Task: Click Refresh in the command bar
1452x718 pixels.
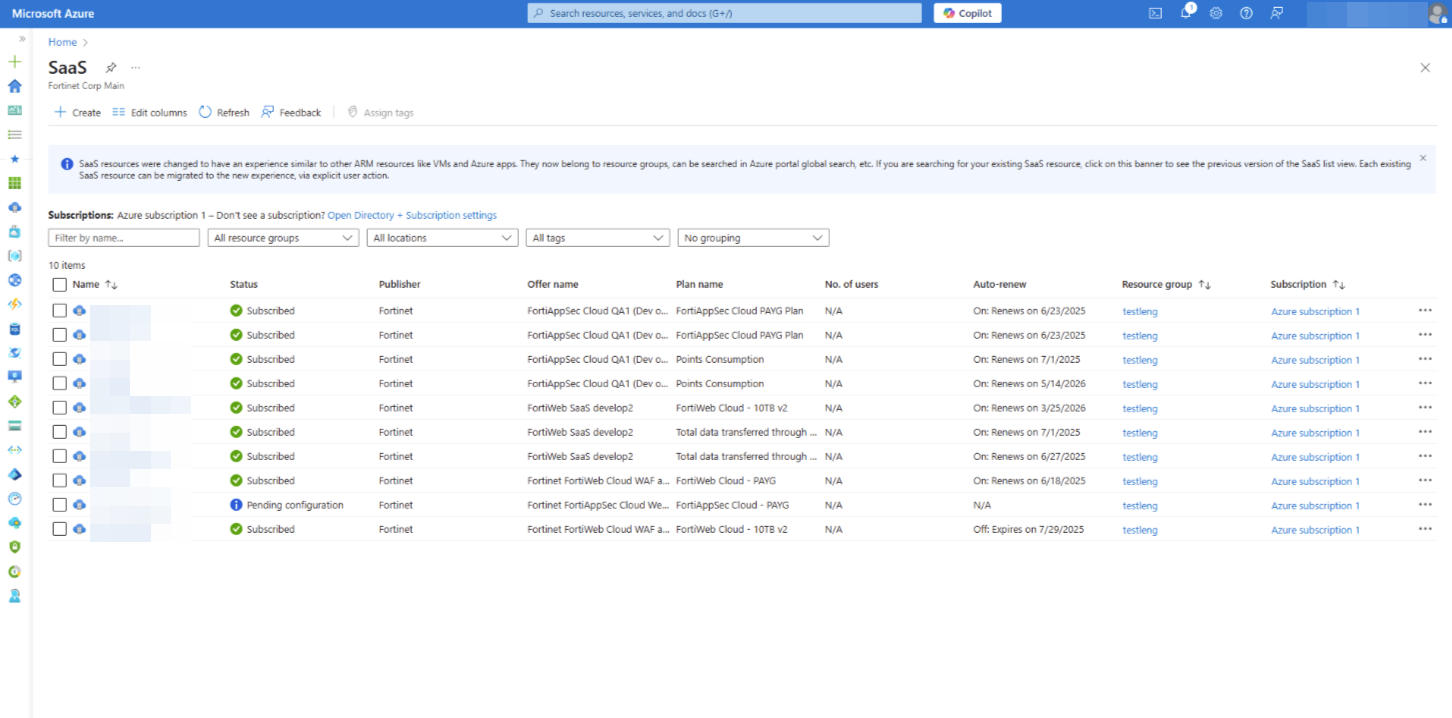Action: [224, 113]
